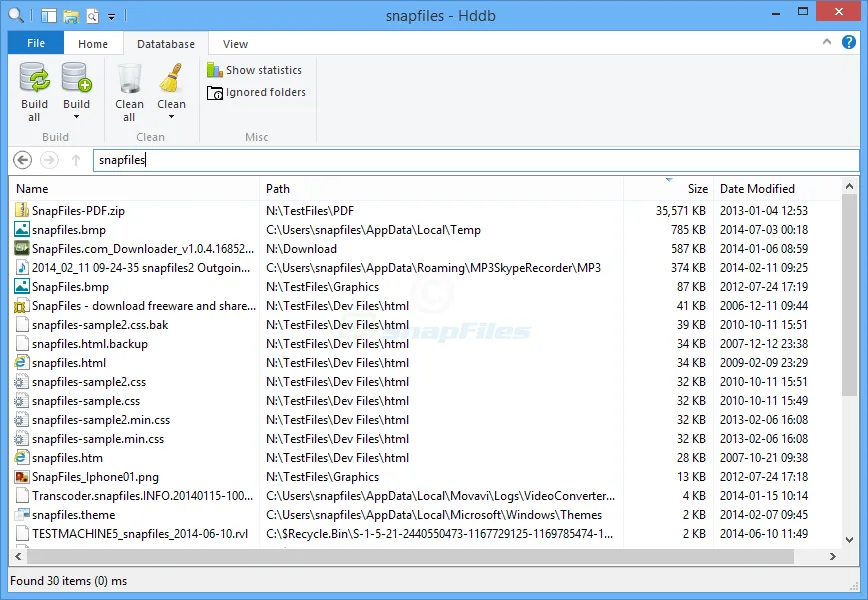
Task: Click the vertical scrollbar up arrow
Action: click(849, 187)
